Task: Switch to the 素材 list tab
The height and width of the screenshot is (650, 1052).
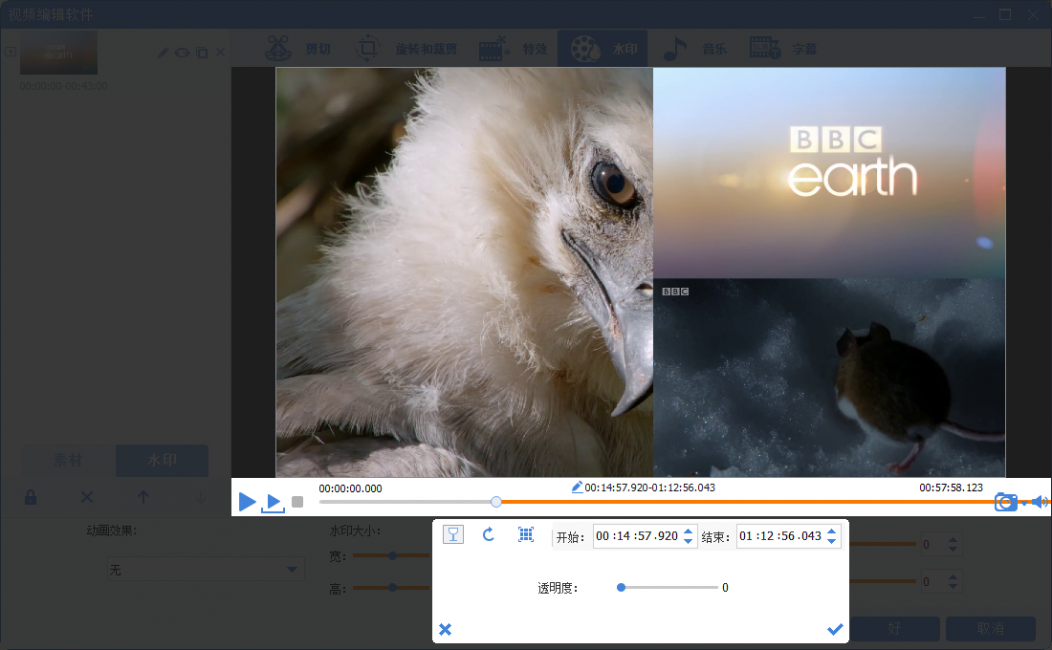Action: pos(68,460)
